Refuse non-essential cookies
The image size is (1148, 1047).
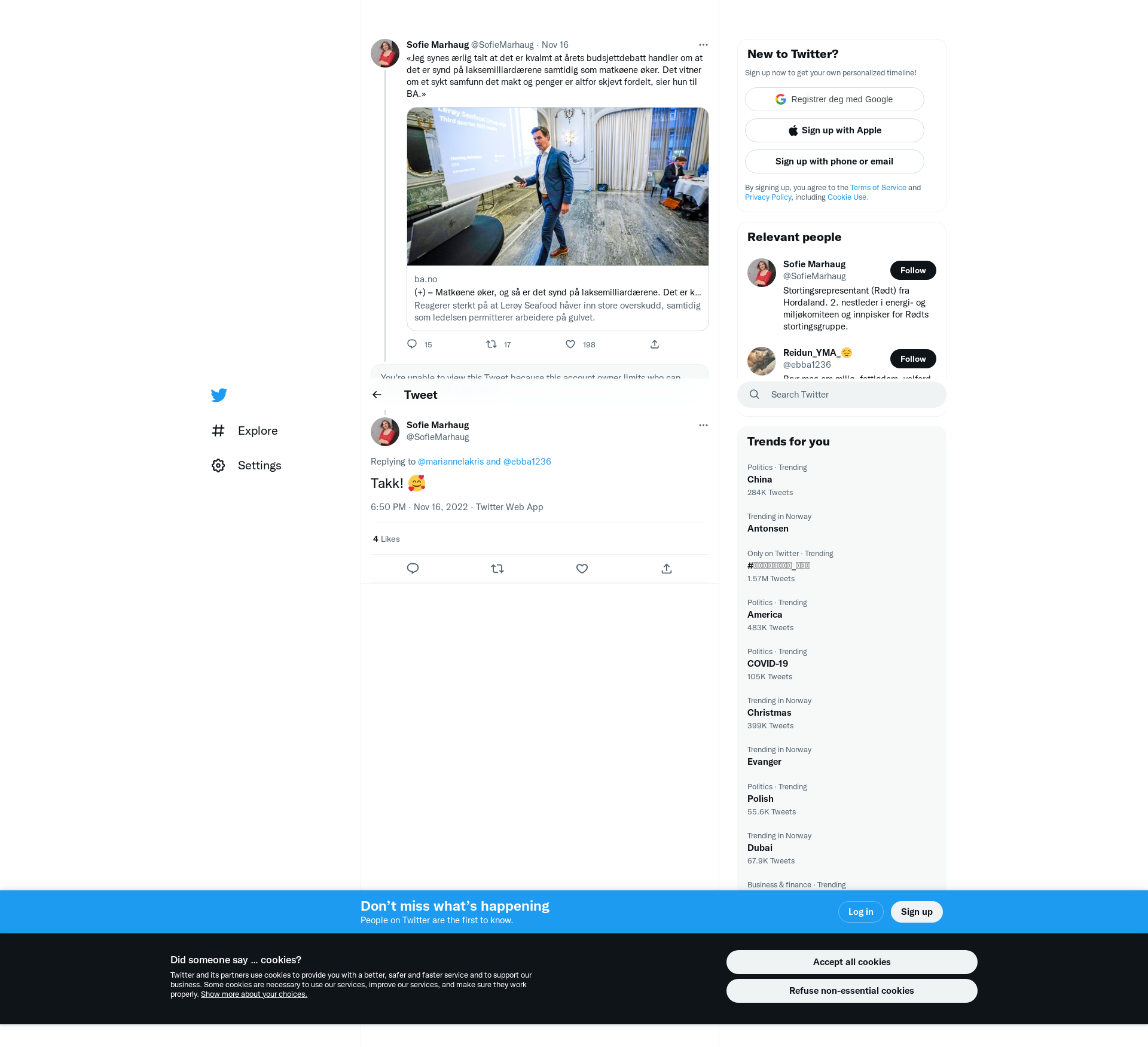click(x=851, y=991)
